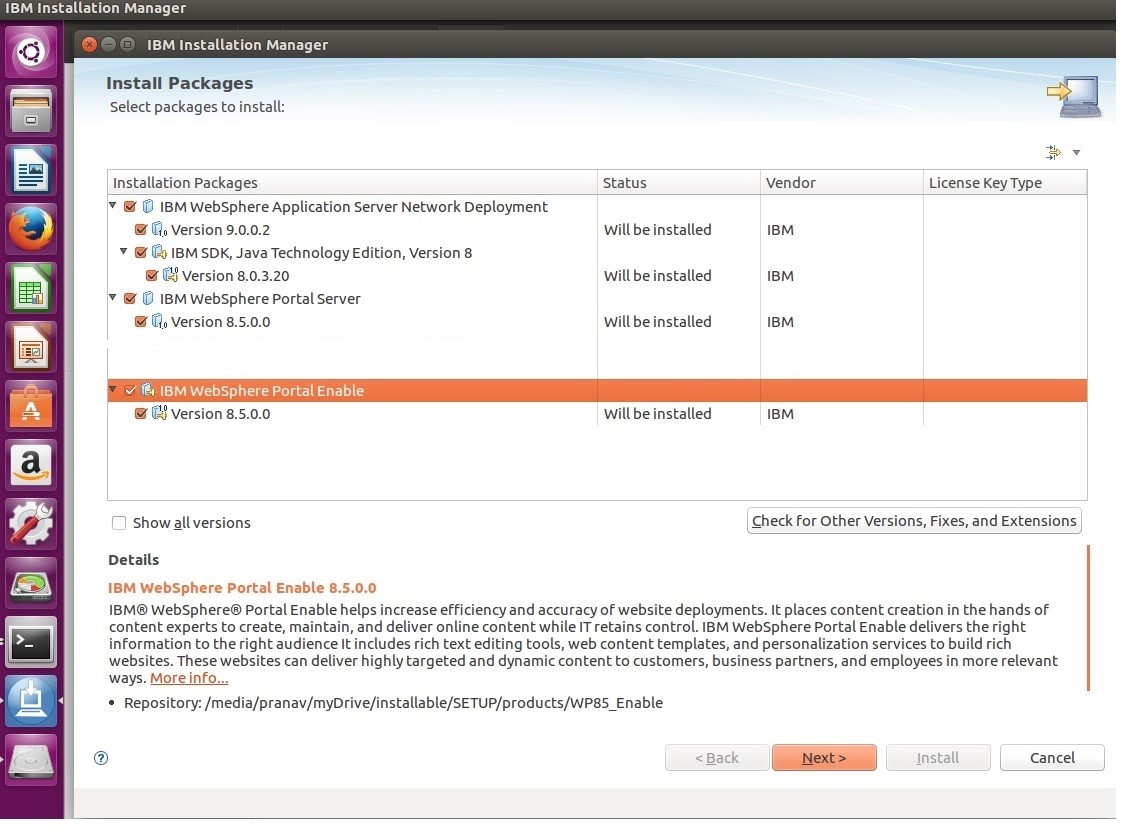This screenshot has height=838, width=1127.
Task: Select IBM WebSphere Portal Server row text
Action: pos(259,299)
